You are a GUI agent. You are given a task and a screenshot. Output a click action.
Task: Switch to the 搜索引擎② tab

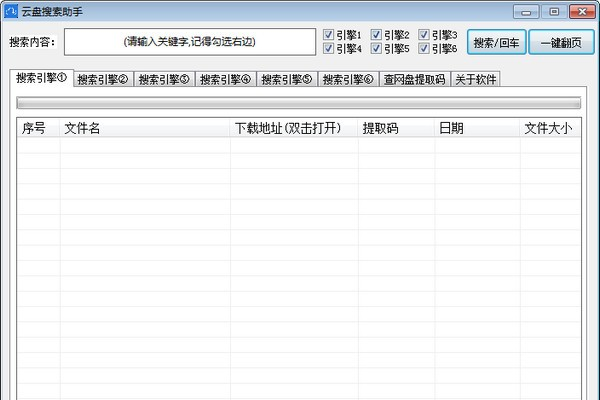pyautogui.click(x=103, y=79)
